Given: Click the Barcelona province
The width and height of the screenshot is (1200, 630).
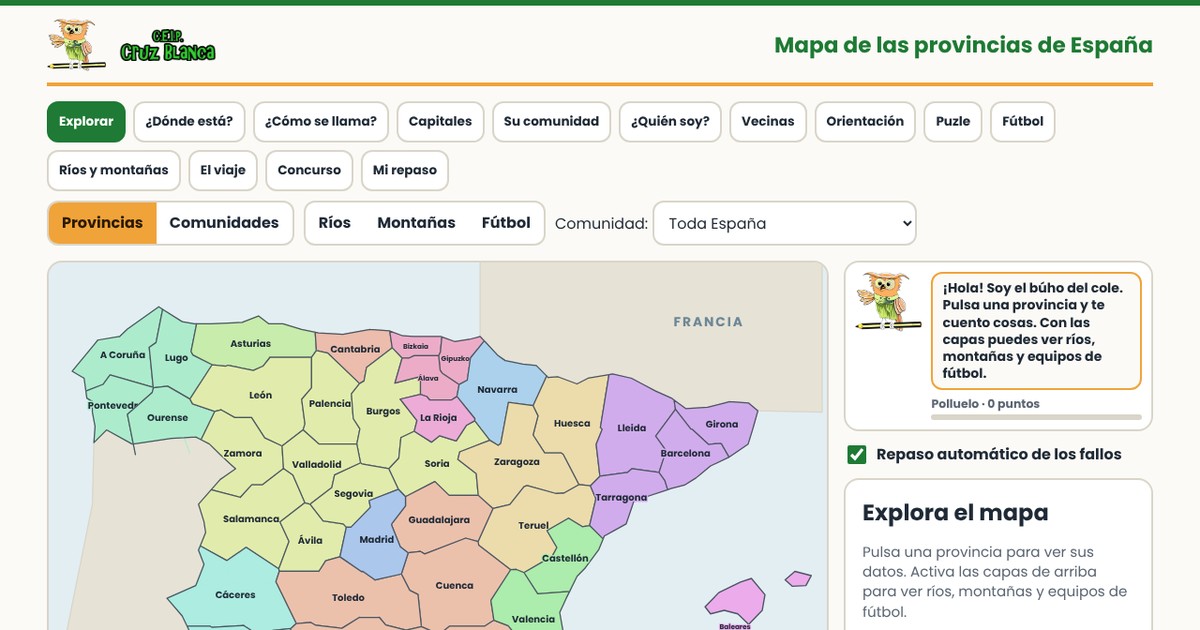Looking at the screenshot, I should (x=685, y=454).
